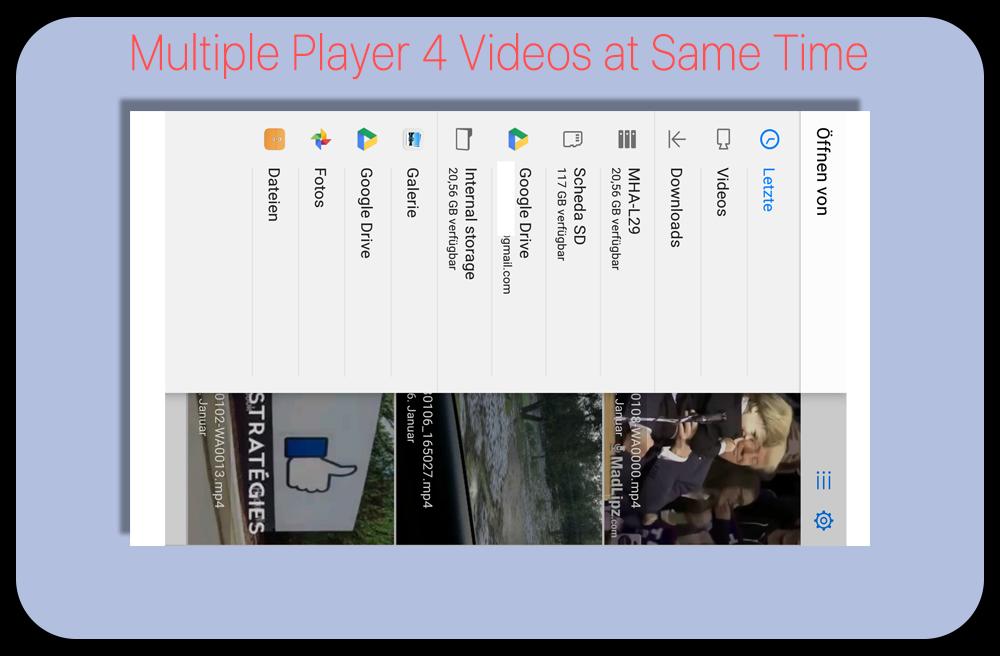
Task: Open the Galerie label
Action: (412, 193)
